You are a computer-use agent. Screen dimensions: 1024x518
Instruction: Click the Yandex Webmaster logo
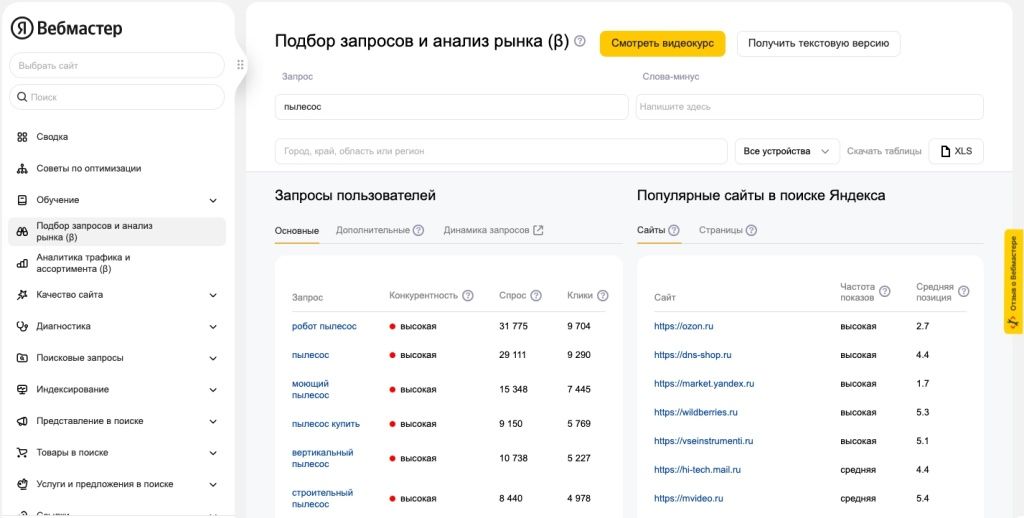tap(66, 28)
